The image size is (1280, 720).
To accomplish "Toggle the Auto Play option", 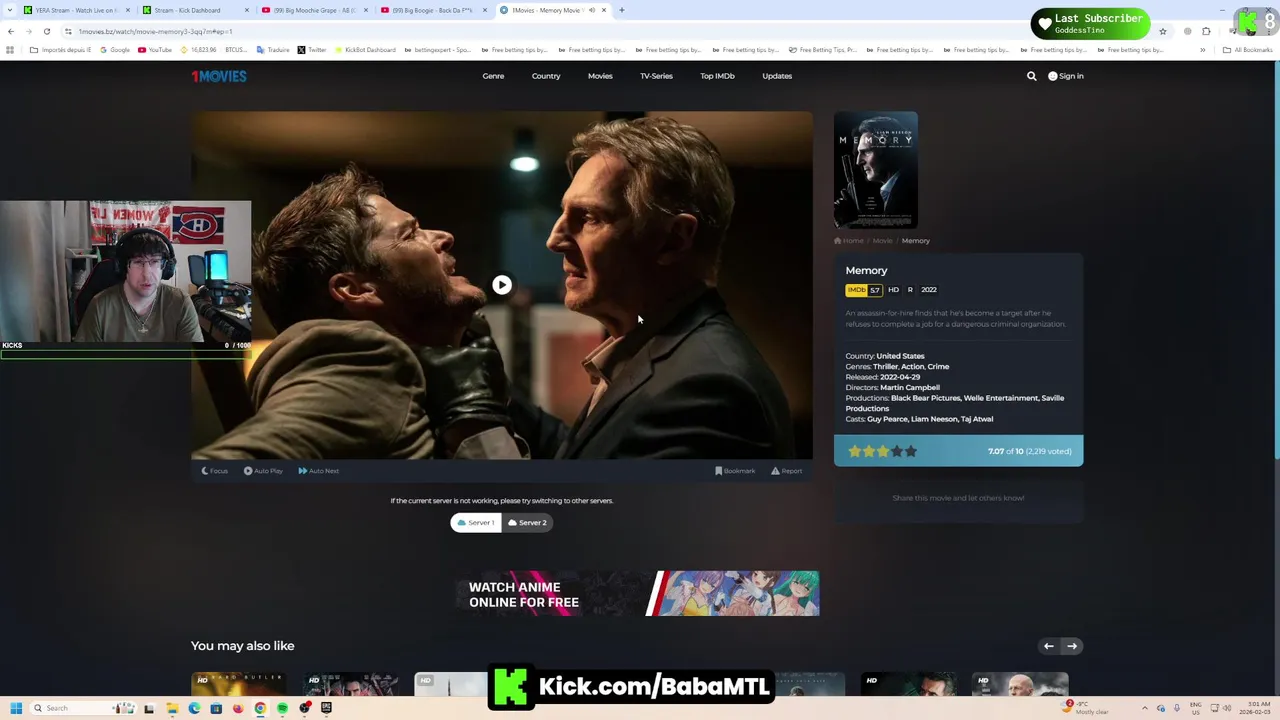I will click(x=263, y=471).
